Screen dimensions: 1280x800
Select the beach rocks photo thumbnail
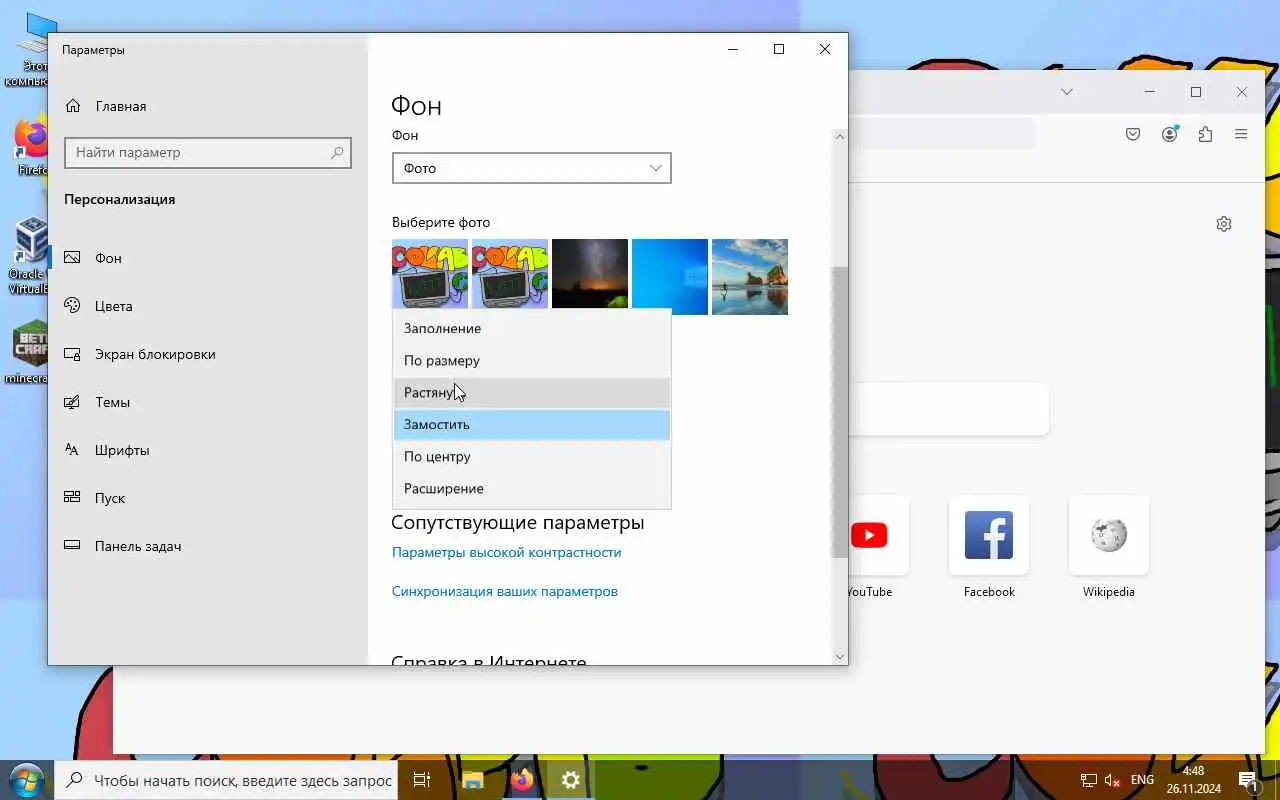[x=750, y=276]
